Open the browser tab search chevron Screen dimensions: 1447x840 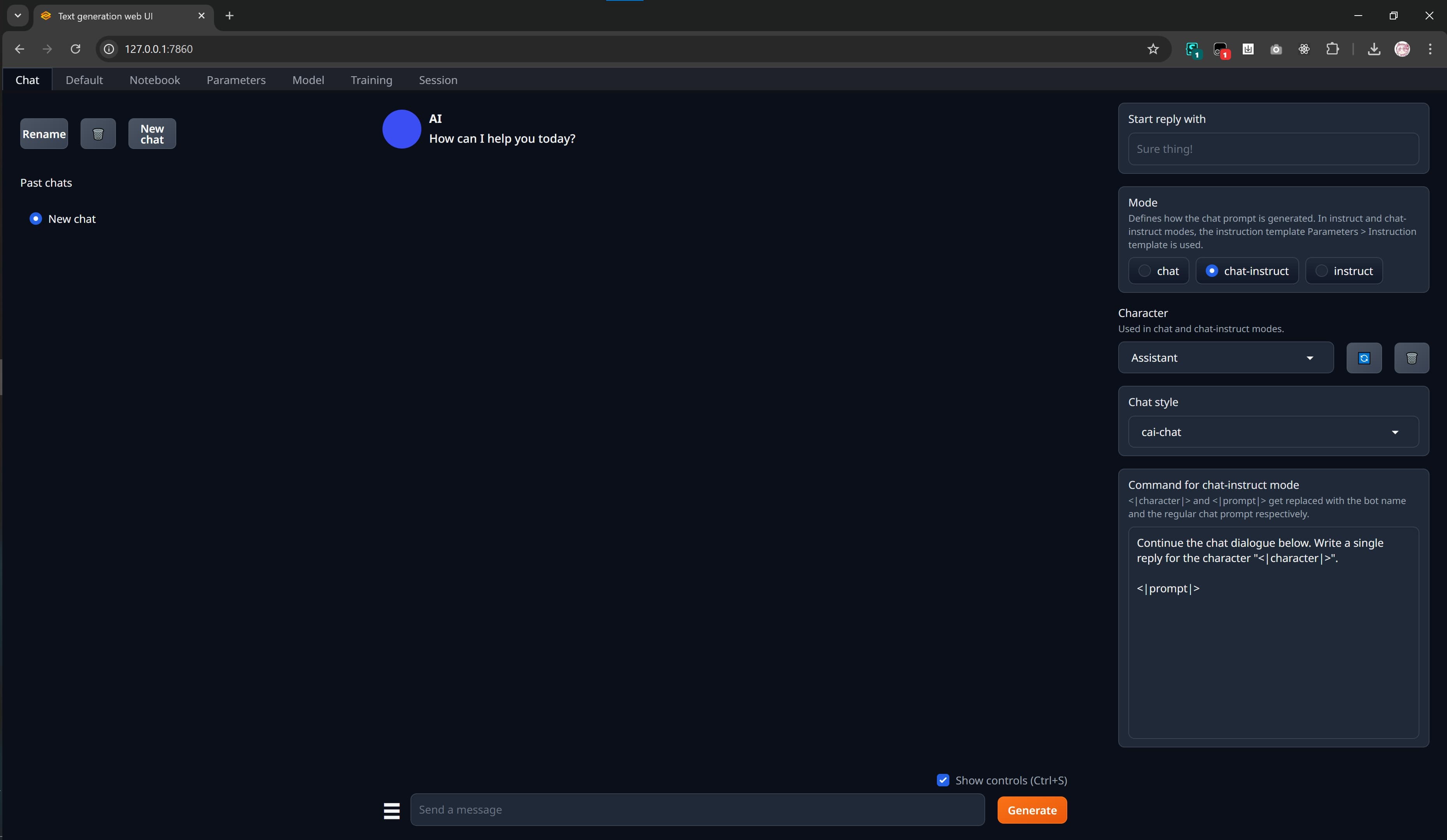[17, 16]
